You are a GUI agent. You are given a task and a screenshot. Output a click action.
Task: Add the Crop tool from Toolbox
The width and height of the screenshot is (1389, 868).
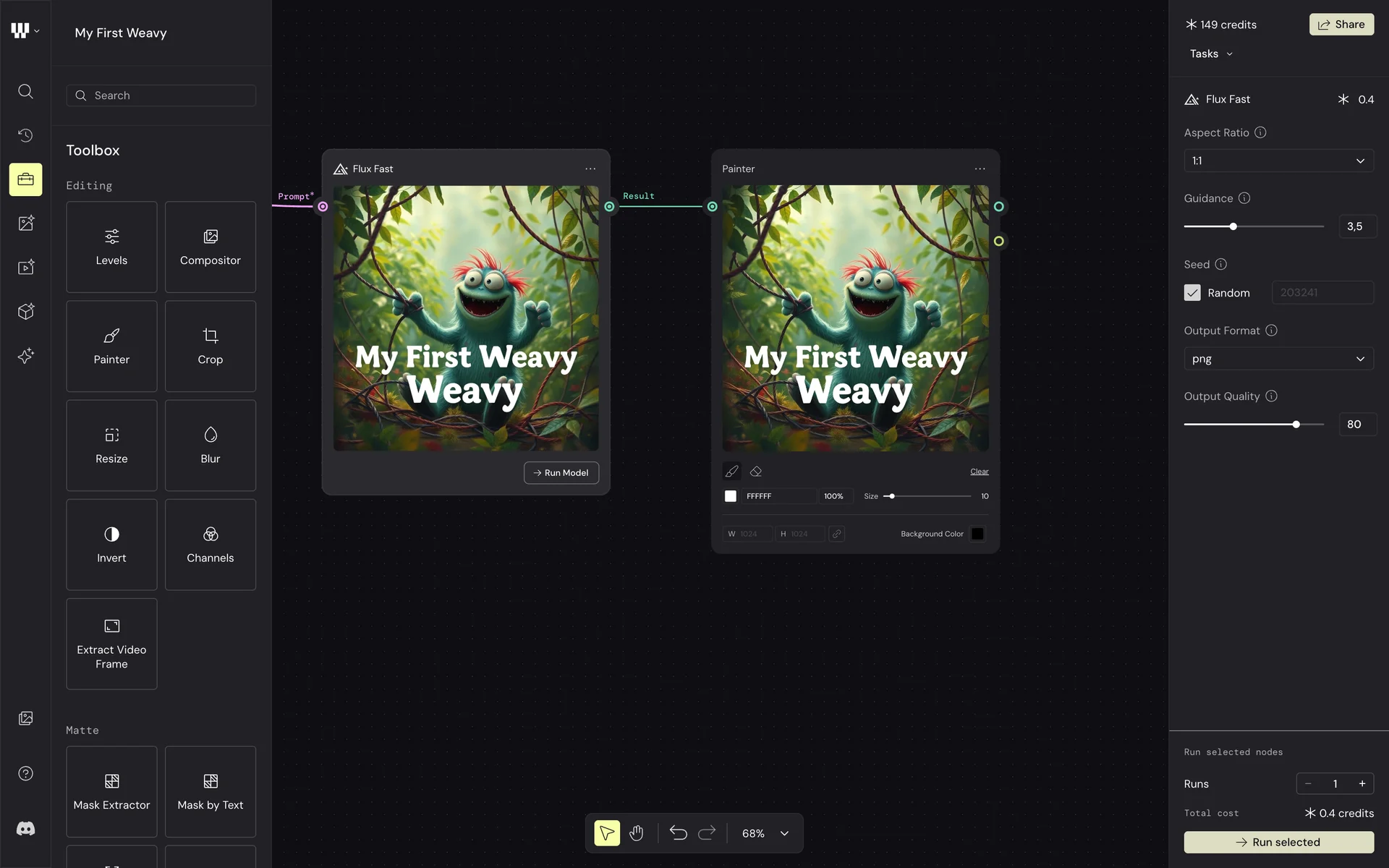click(211, 346)
